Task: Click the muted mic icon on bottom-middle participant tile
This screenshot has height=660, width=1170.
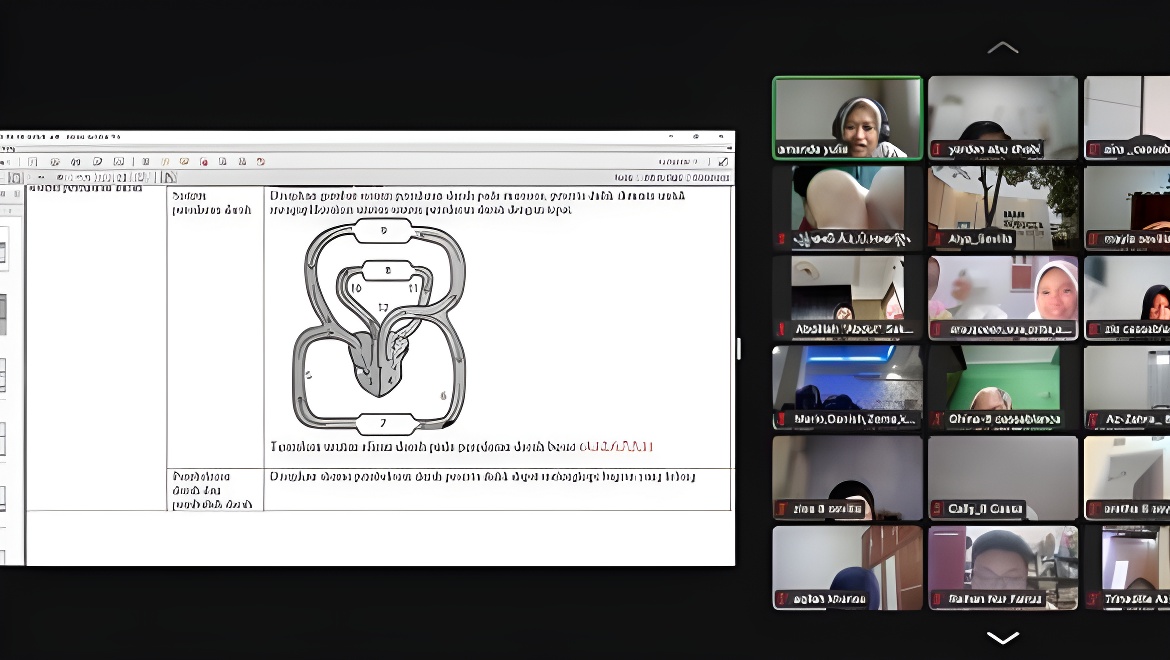Action: (x=937, y=600)
